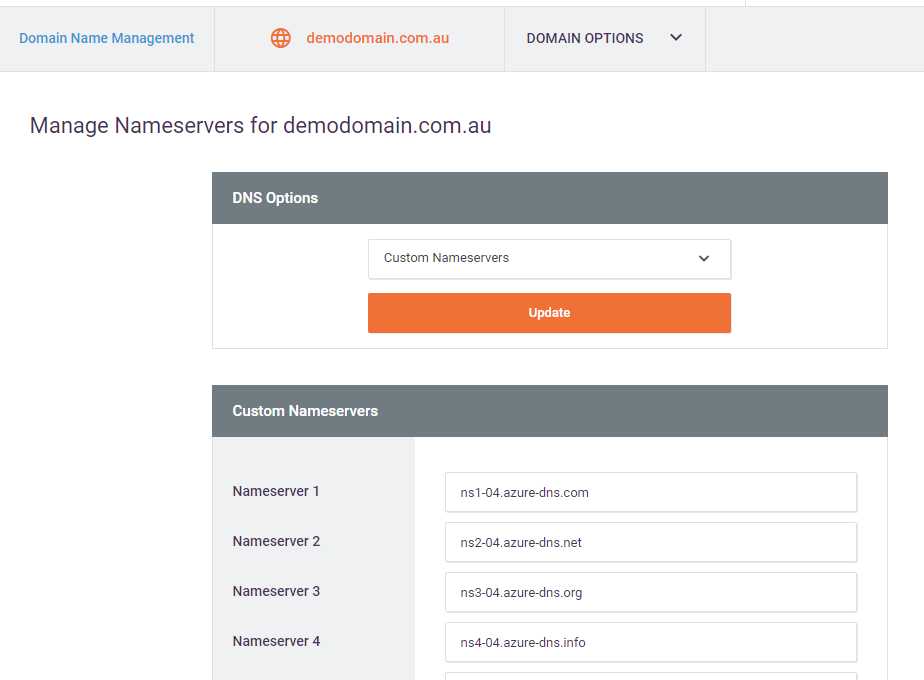924x680 pixels.
Task: Open the Domain Name Management link
Action: coord(107,38)
